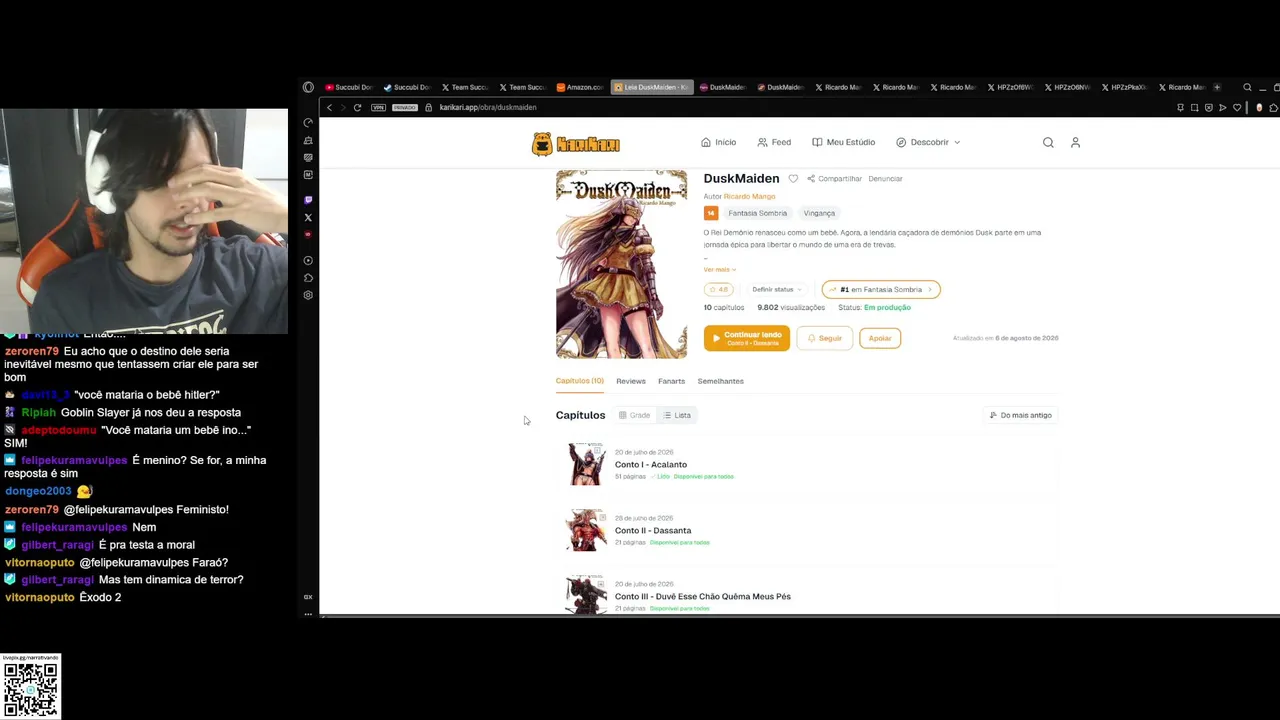Click the speed dial gauge sidebar icon
Image resolution: width=1280 pixels, height=720 pixels.
point(308,122)
